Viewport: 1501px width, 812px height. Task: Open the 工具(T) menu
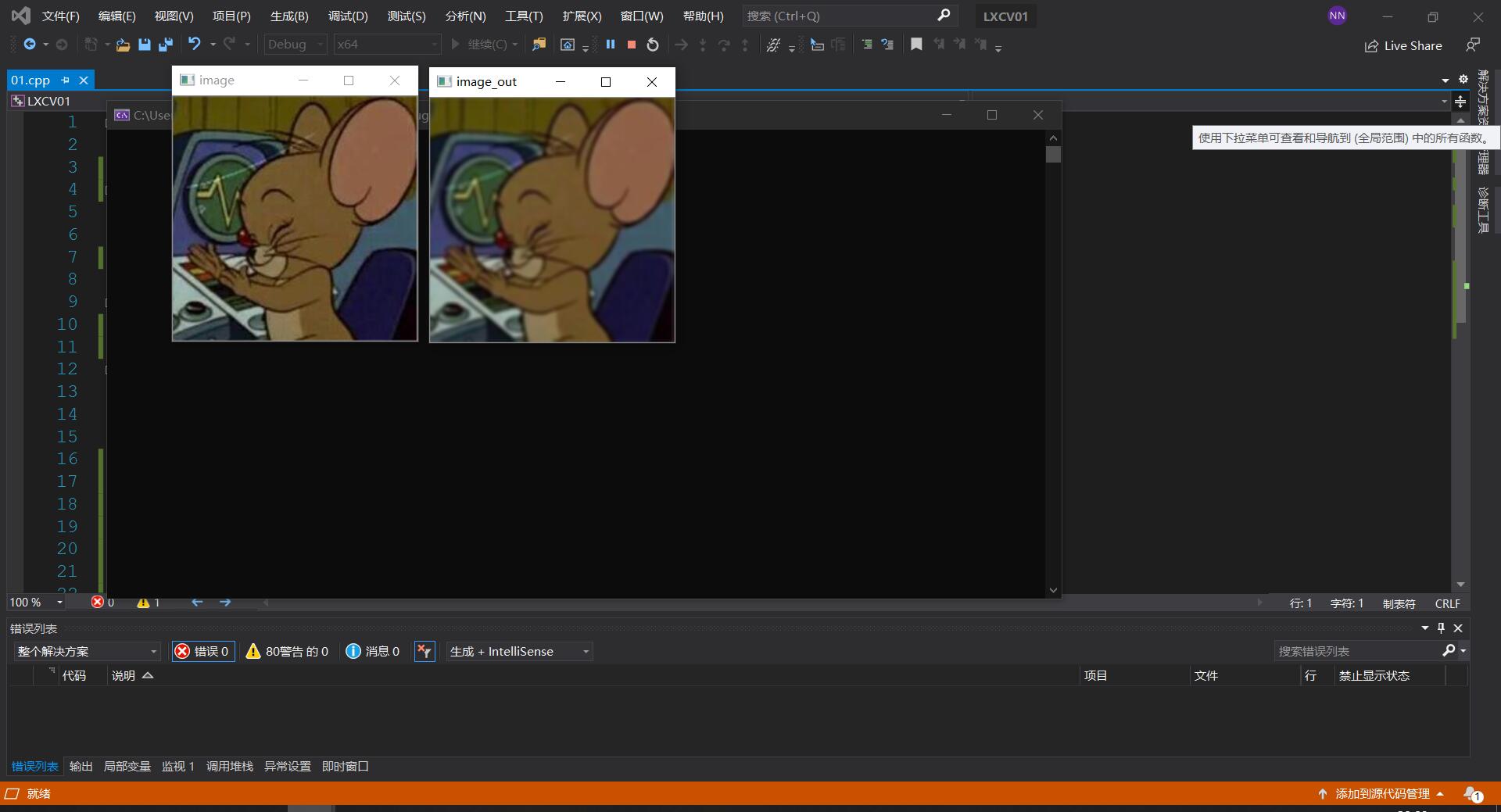tap(524, 16)
